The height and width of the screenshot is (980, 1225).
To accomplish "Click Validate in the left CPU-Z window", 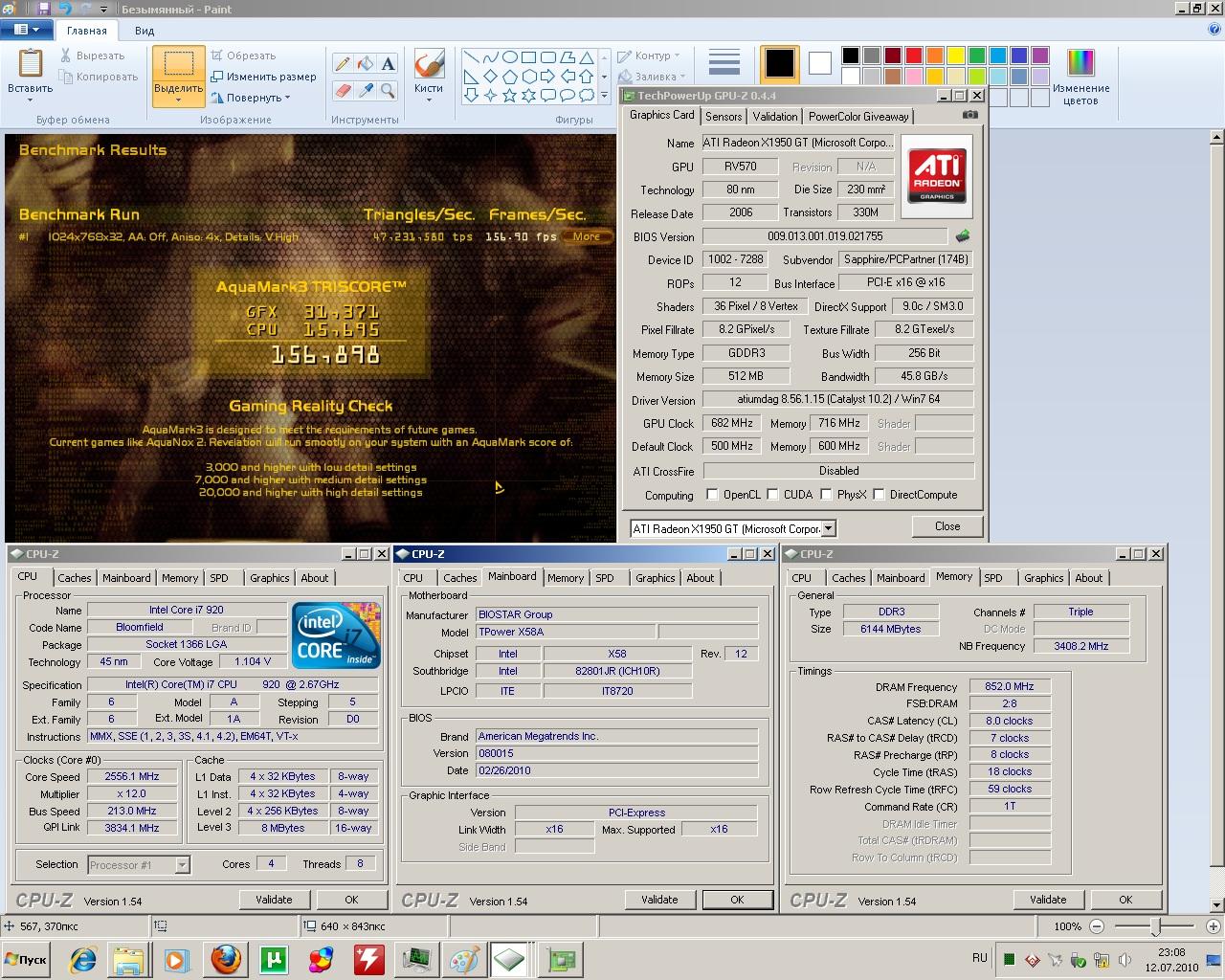I will coord(274,900).
